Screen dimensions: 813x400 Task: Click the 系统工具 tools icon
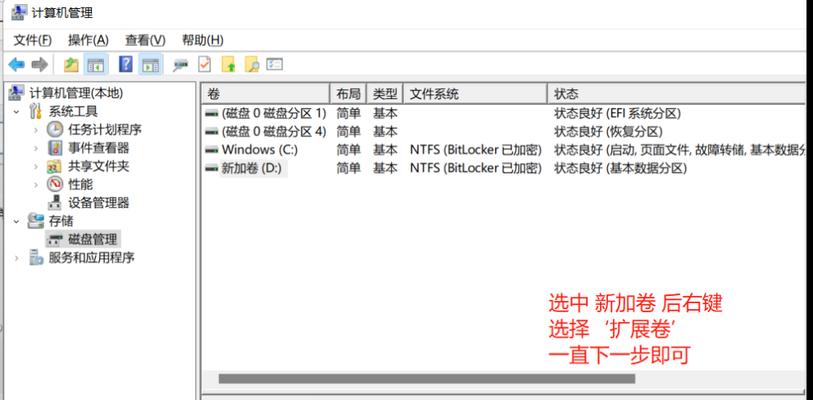point(36,111)
